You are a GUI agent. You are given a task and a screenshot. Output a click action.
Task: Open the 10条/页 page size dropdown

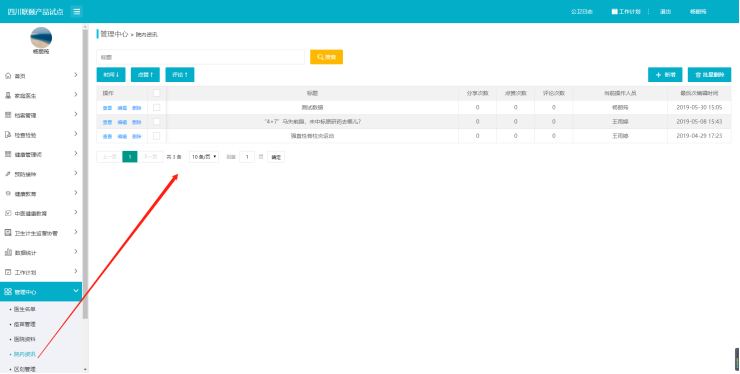click(x=204, y=157)
